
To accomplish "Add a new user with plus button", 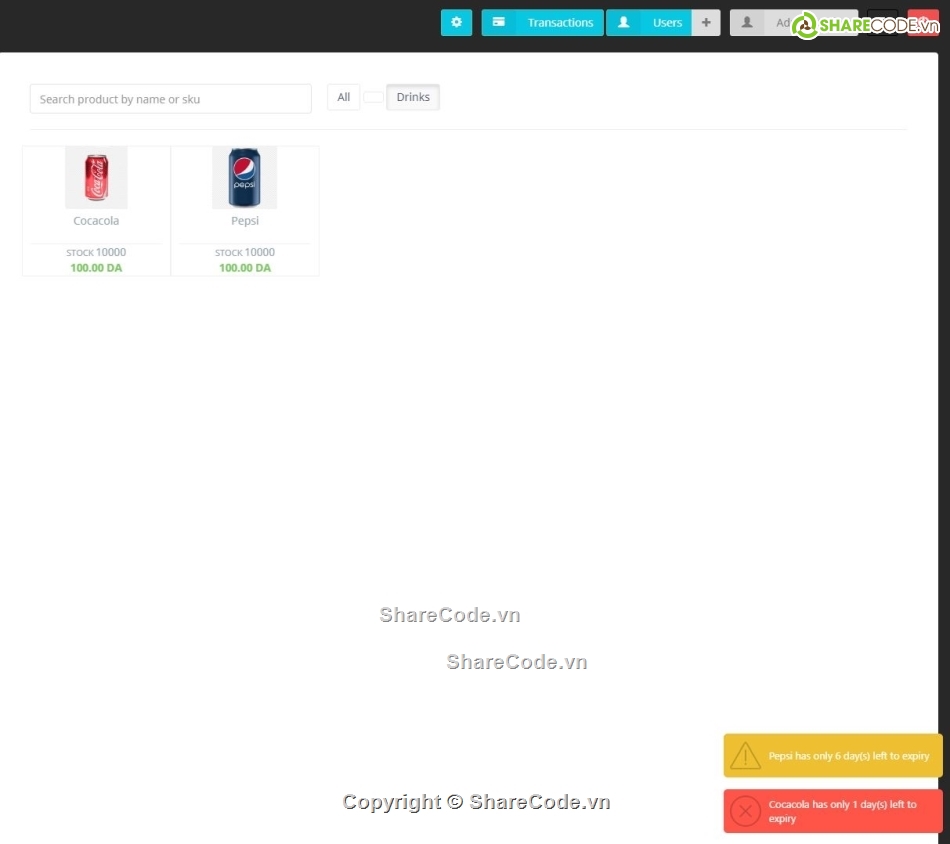I will 706,23.
